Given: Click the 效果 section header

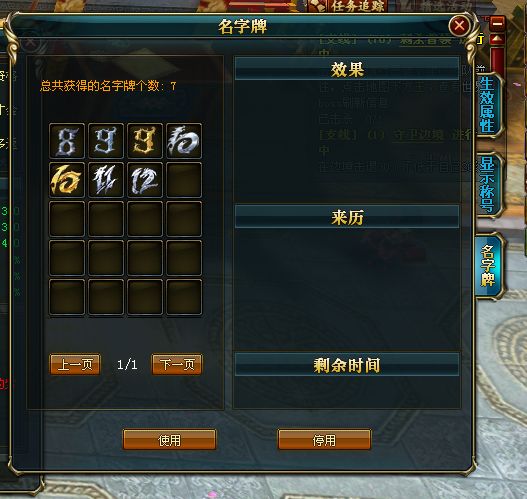Looking at the screenshot, I should 347,69.
